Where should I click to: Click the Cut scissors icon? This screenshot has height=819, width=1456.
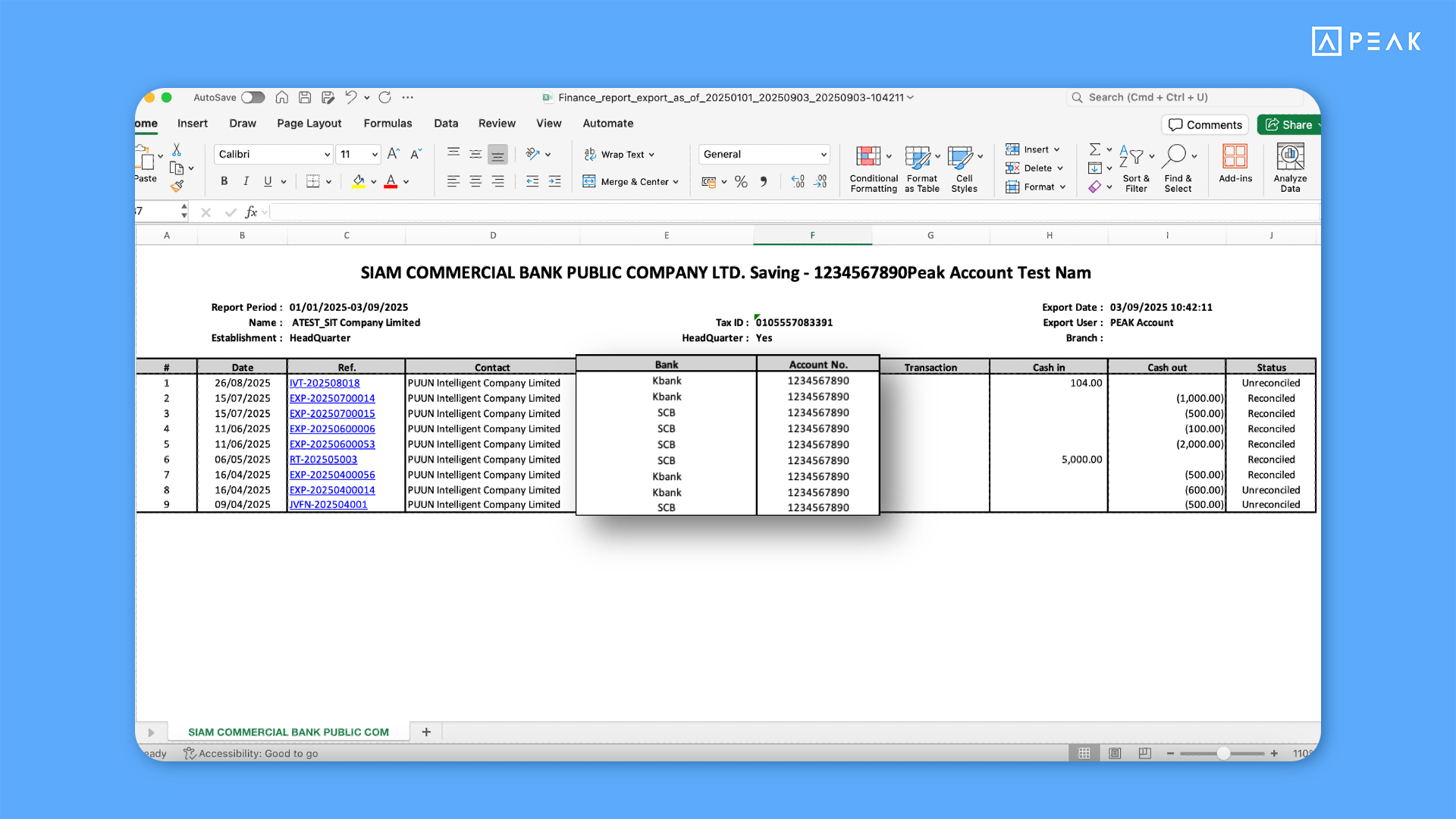(x=177, y=149)
